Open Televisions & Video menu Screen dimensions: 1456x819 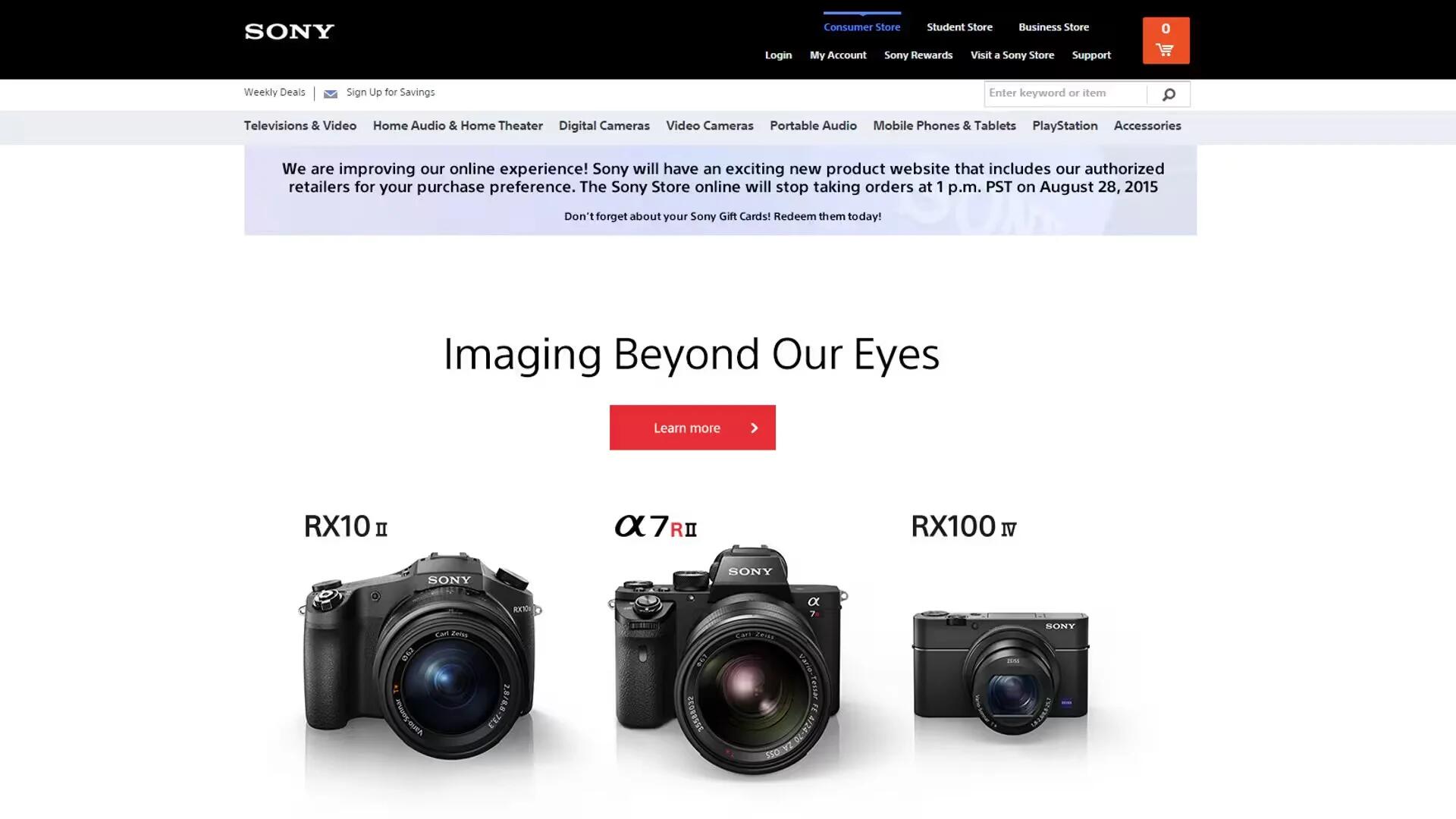[x=300, y=126]
